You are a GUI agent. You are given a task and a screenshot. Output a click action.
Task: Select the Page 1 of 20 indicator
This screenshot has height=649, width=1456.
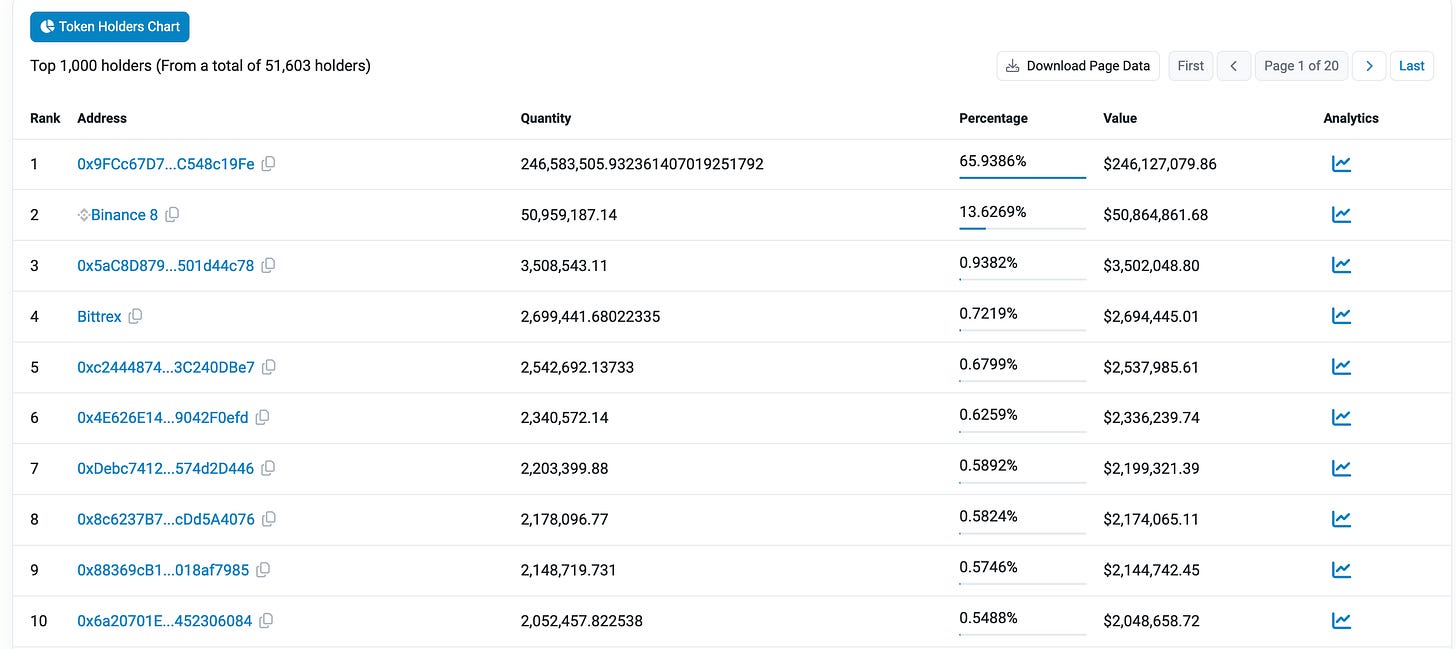click(1301, 66)
